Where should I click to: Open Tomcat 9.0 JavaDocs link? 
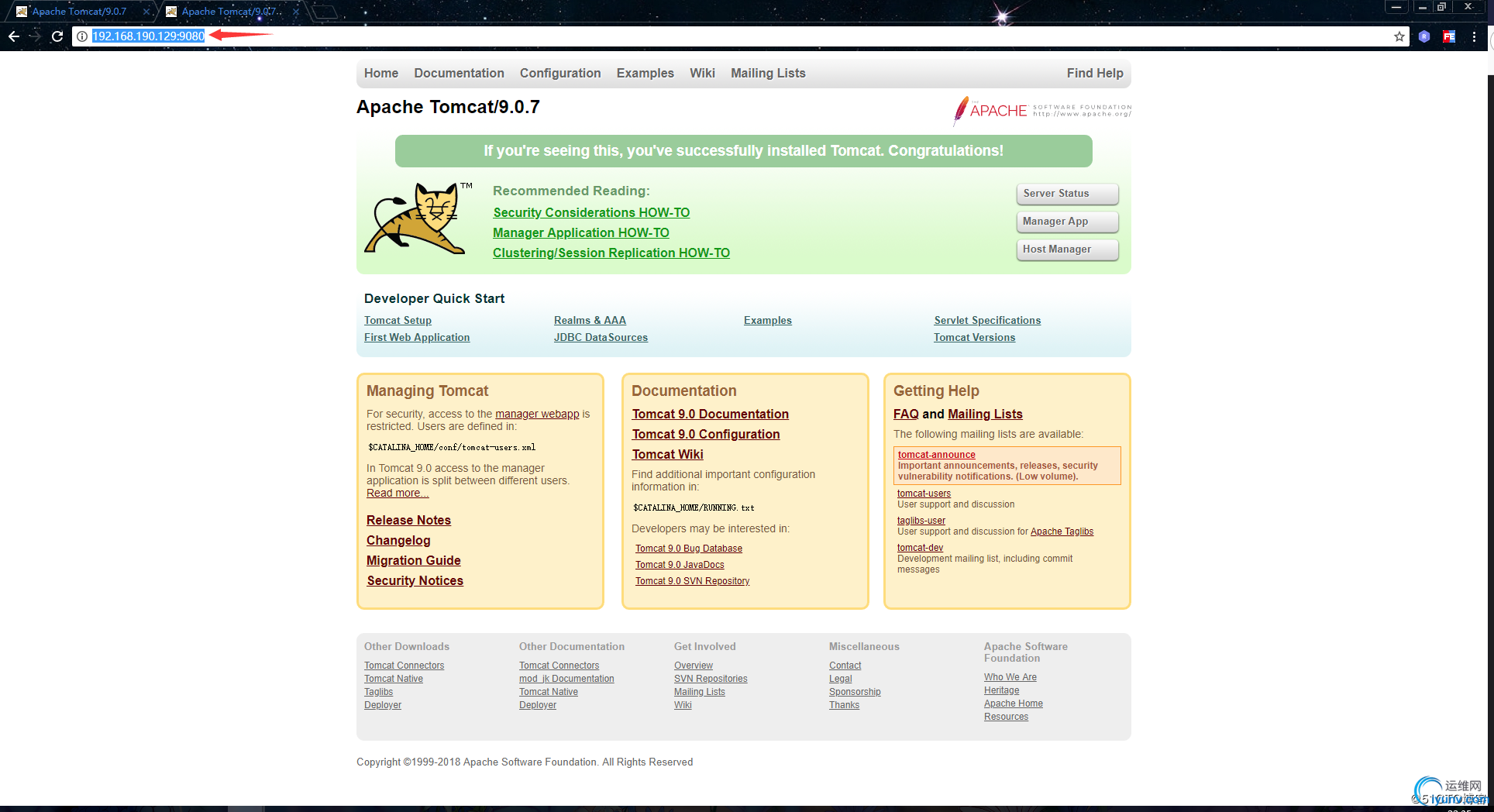(x=680, y=565)
